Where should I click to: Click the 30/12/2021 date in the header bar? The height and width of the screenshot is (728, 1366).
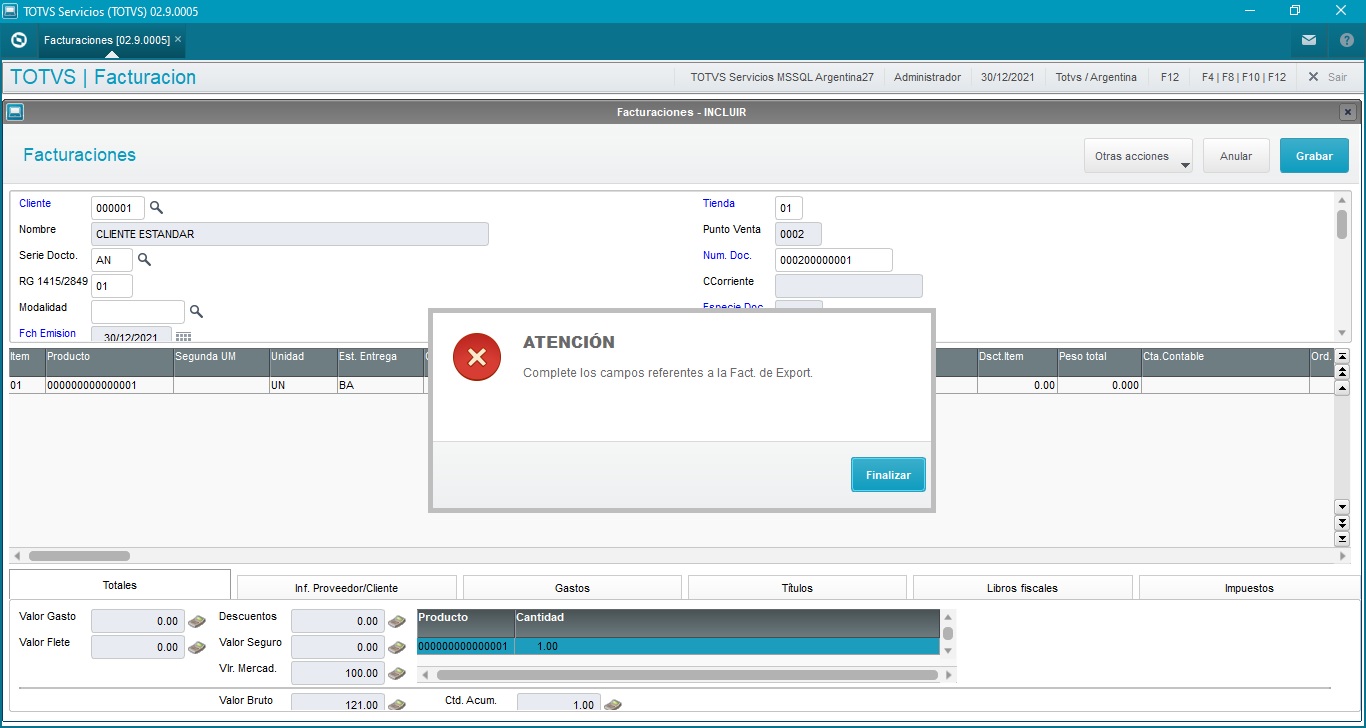click(x=1008, y=77)
